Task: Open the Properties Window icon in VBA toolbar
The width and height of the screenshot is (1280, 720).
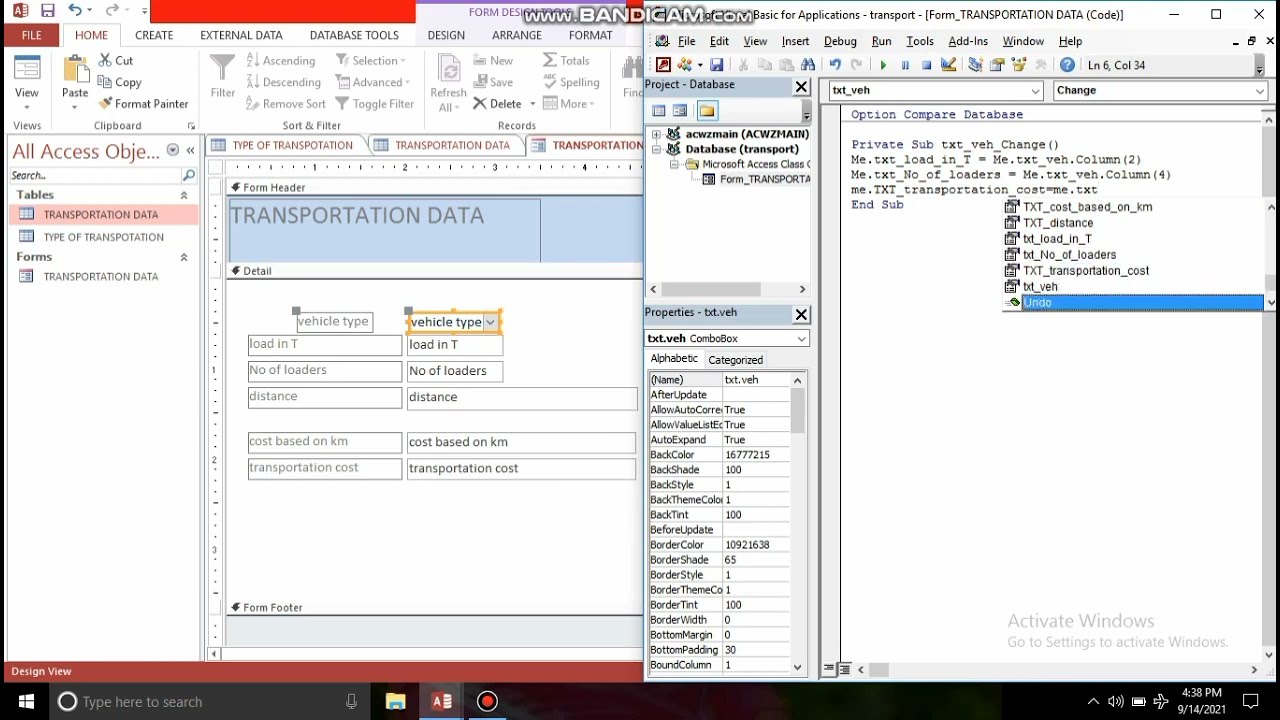Action: (x=997, y=65)
